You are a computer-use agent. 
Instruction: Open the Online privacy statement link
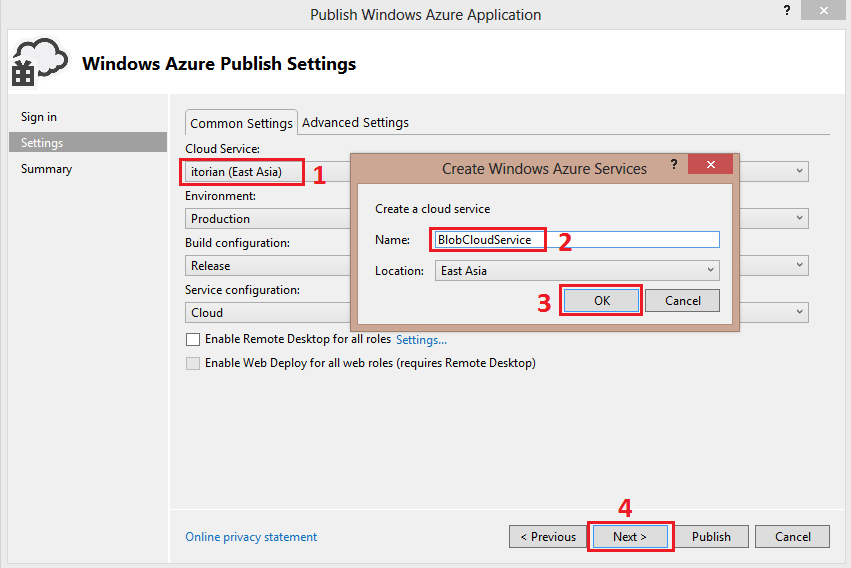pos(251,537)
